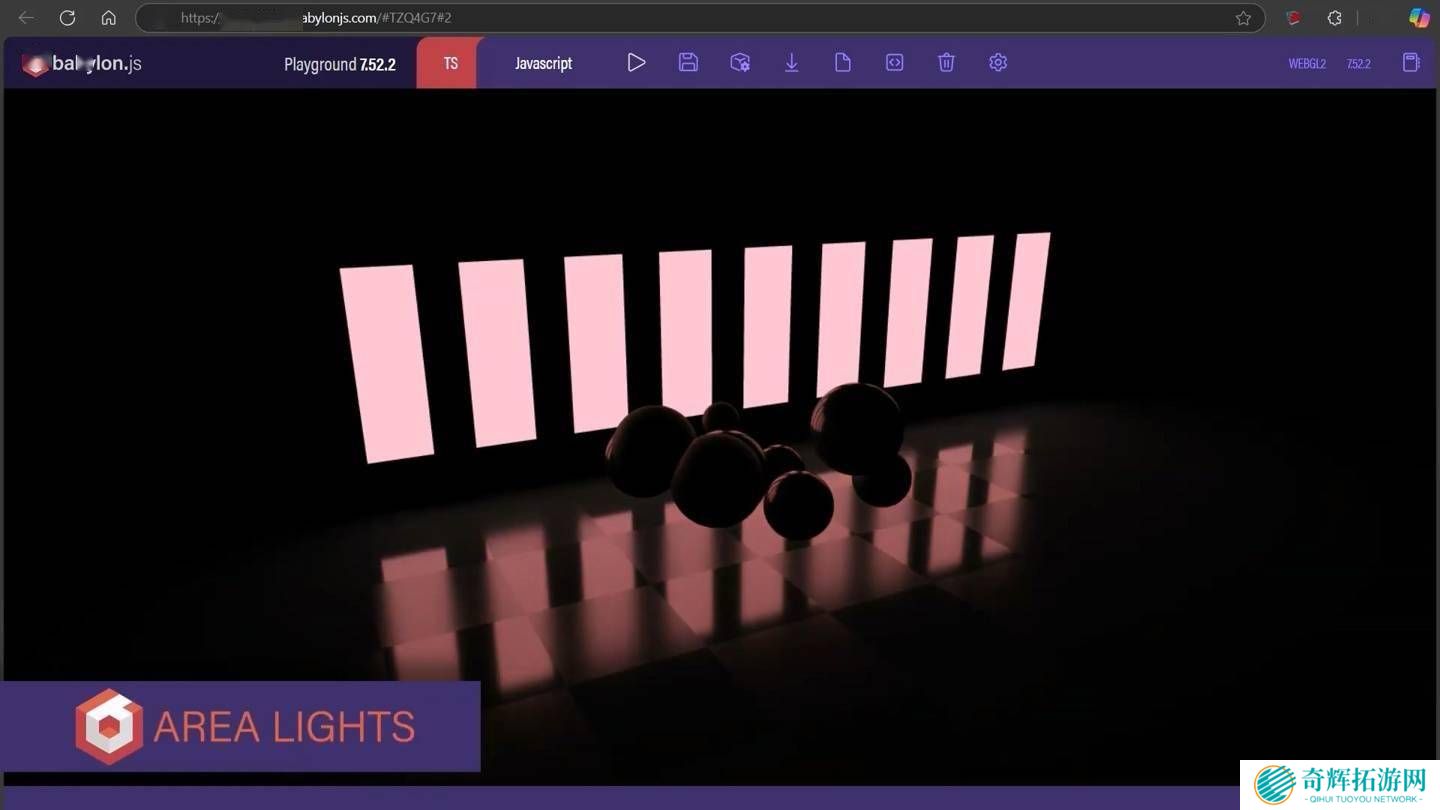
Task: Click the URL address bar
Action: click(700, 18)
